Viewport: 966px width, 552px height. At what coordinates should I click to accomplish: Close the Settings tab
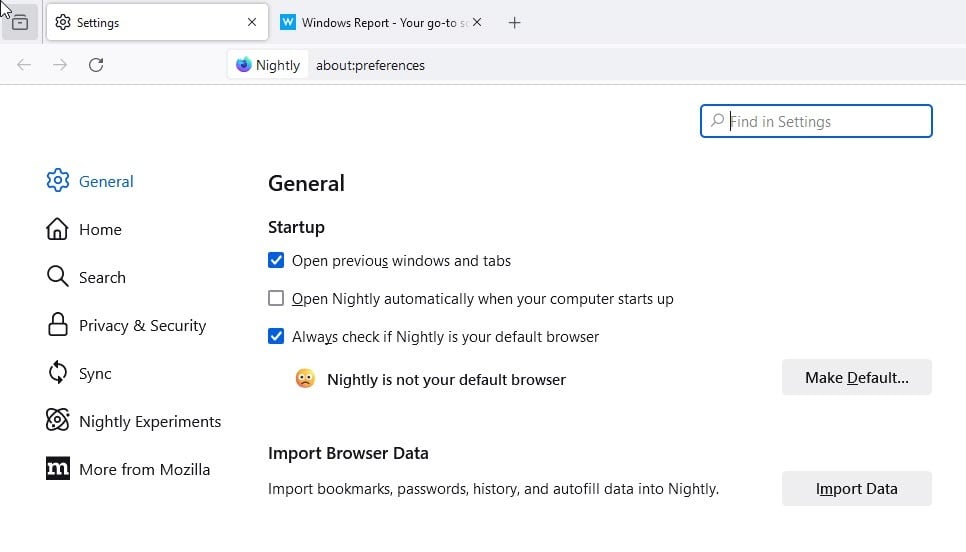(x=252, y=22)
